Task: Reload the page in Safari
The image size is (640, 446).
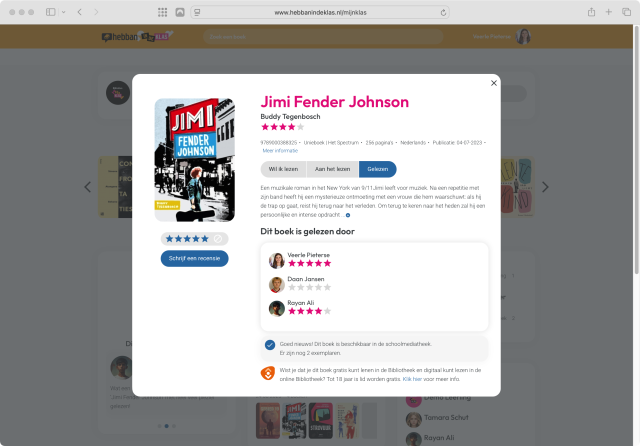Action: pos(443,13)
